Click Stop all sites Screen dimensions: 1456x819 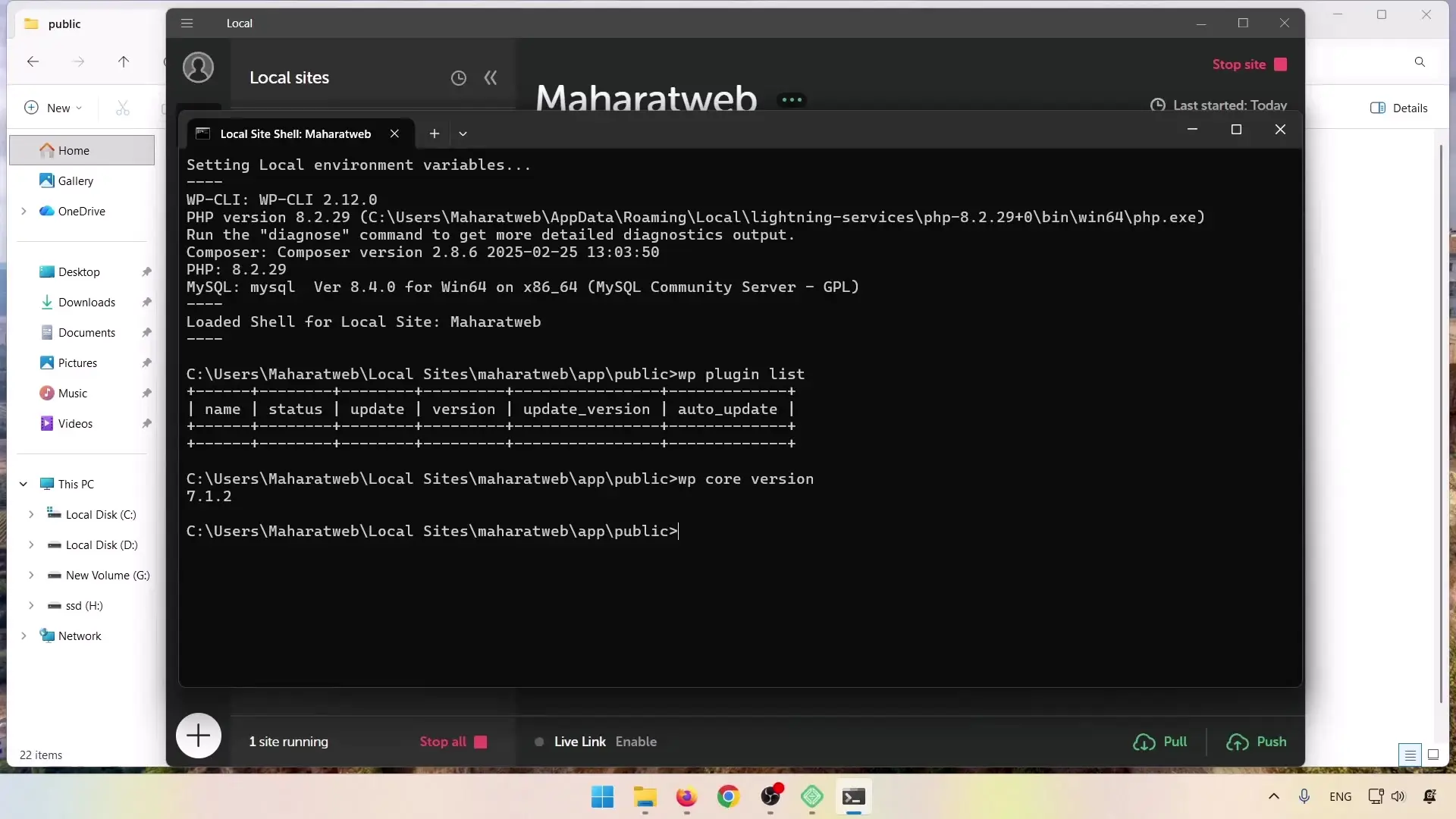click(453, 742)
